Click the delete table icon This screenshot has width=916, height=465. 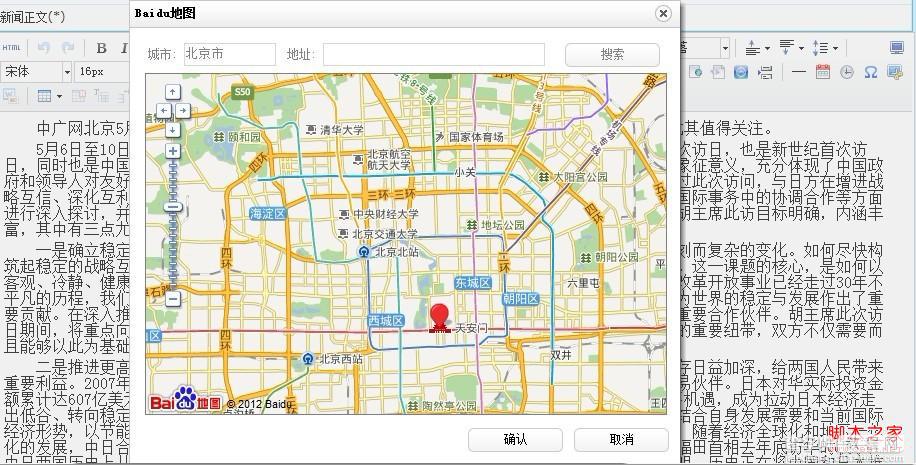(x=78, y=96)
